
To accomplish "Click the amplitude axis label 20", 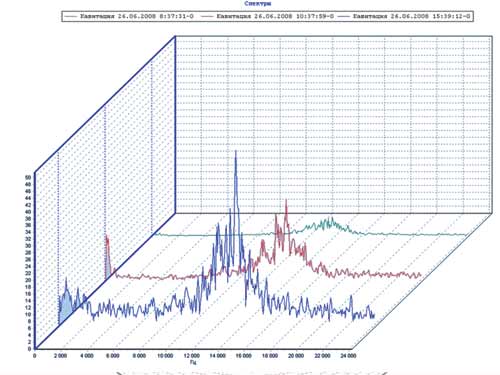I will [x=29, y=280].
